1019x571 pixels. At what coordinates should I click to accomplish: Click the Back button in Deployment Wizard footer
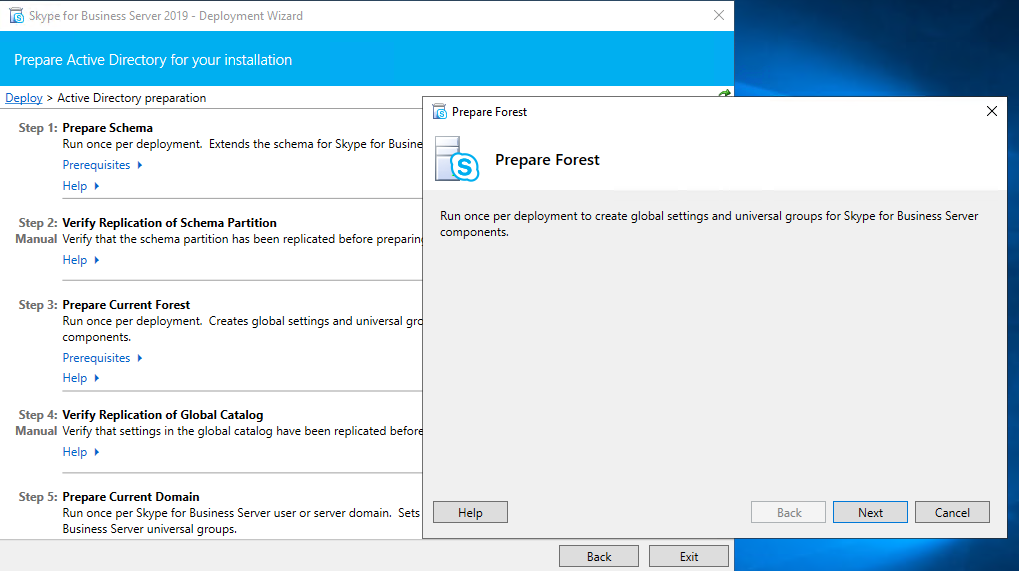point(598,556)
